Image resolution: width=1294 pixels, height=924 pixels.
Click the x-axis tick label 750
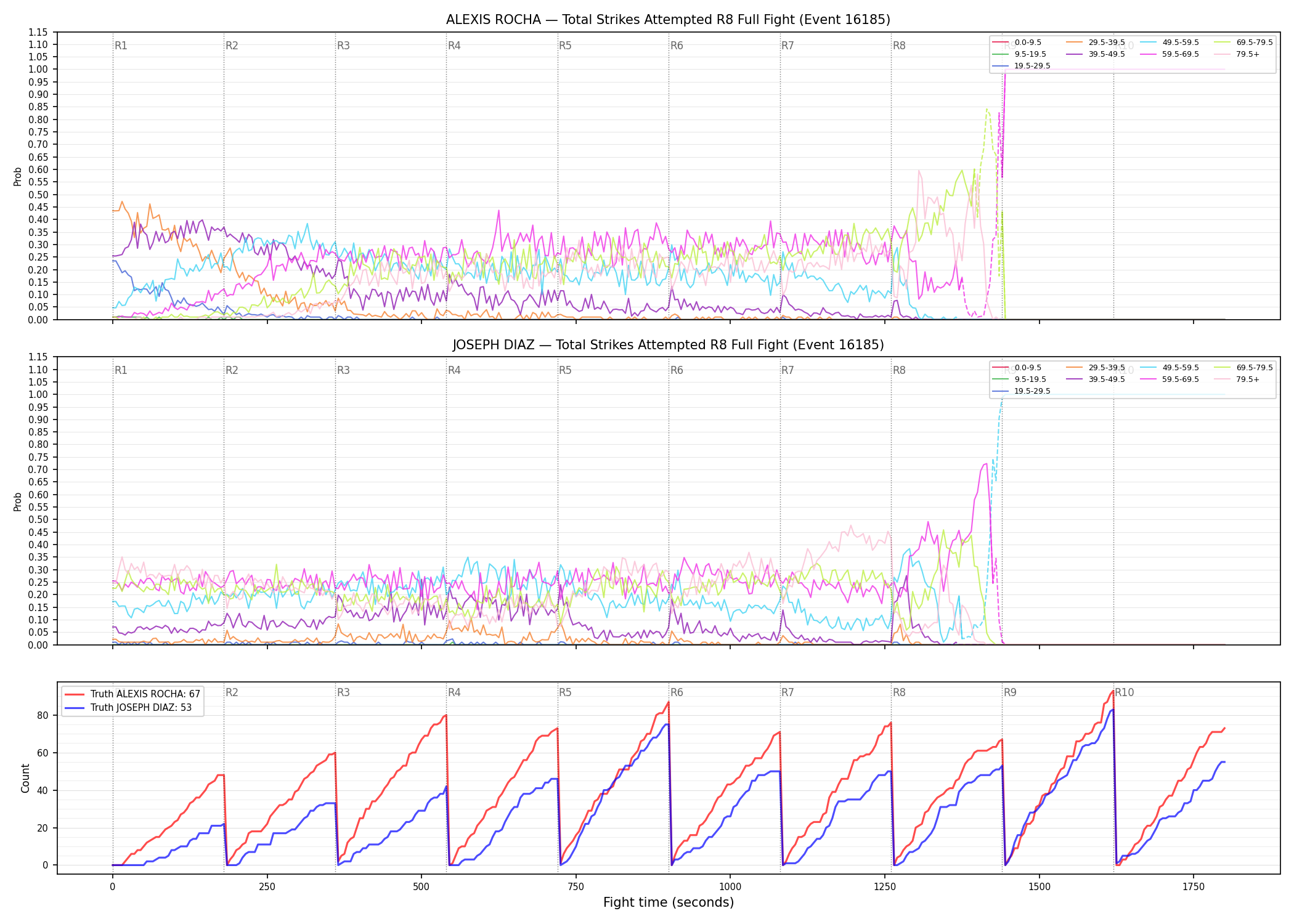point(576,887)
